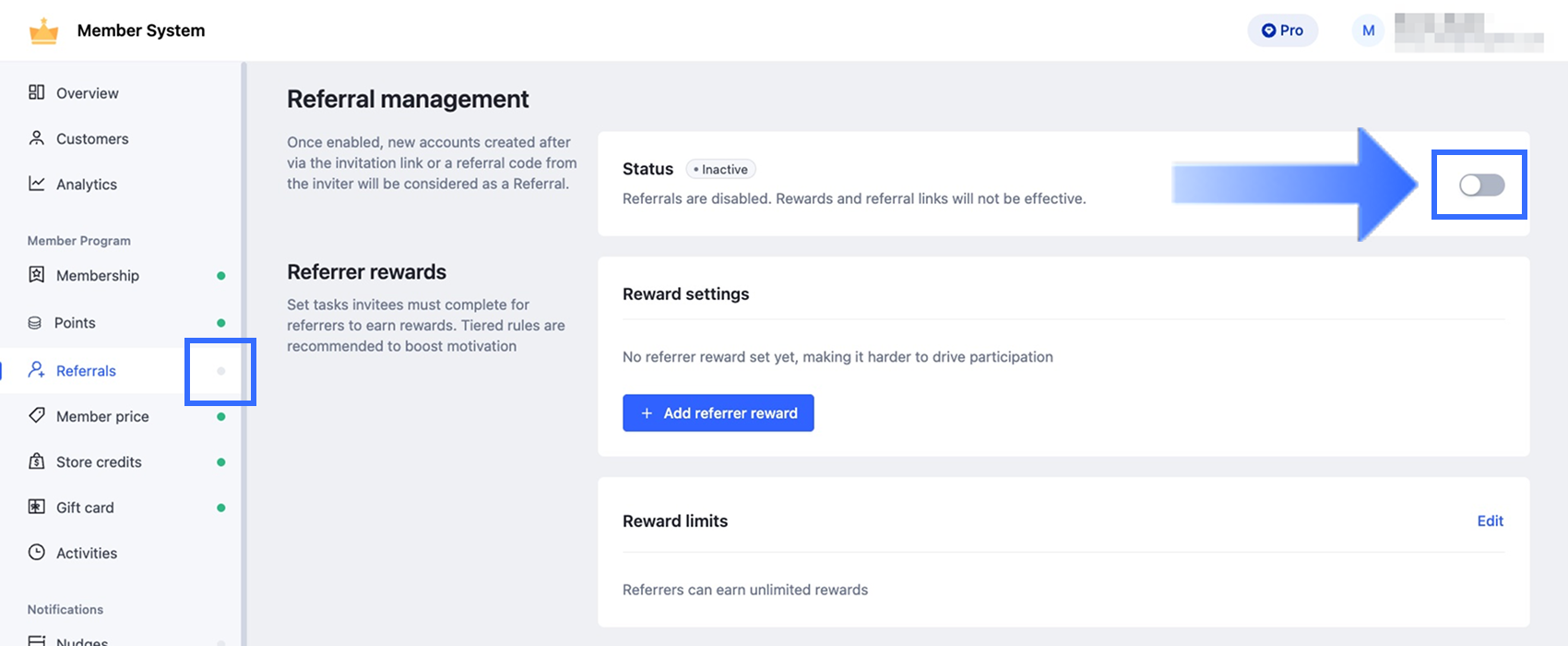
Task: Click the Customers person icon
Action: [37, 138]
